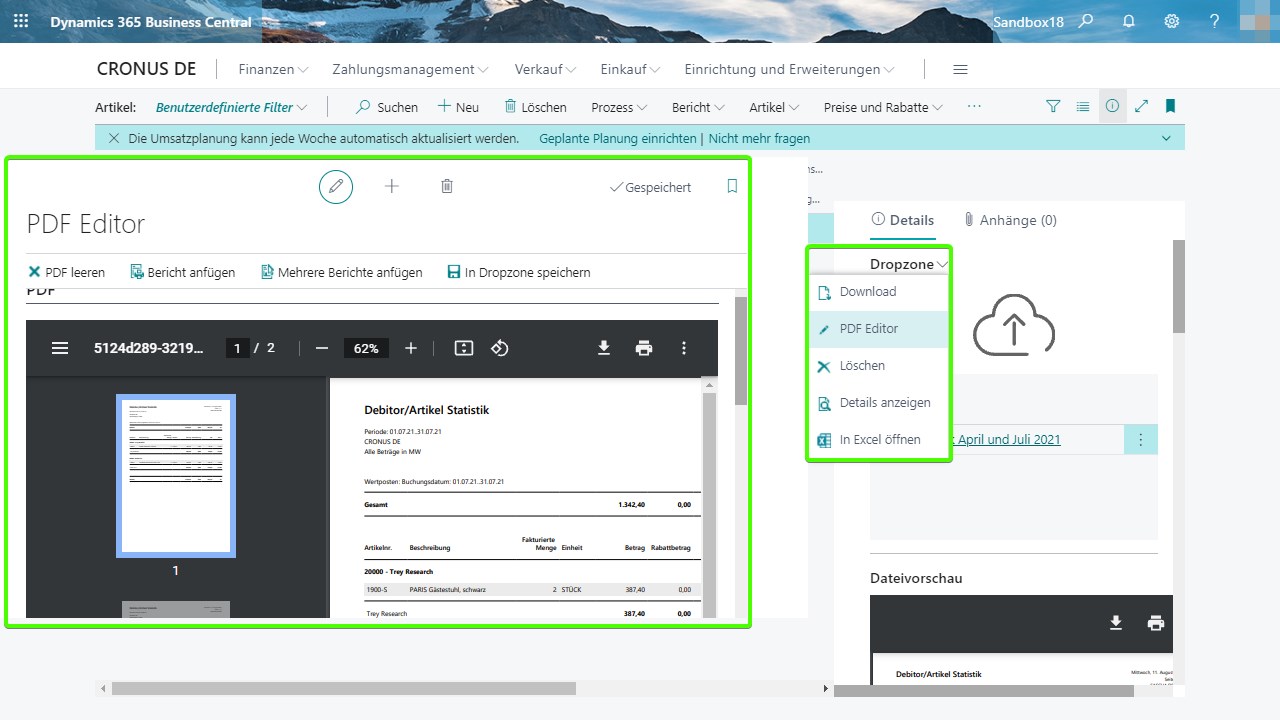Download the PDF in the editor viewer
Image resolution: width=1280 pixels, height=720 pixels.
(x=604, y=348)
